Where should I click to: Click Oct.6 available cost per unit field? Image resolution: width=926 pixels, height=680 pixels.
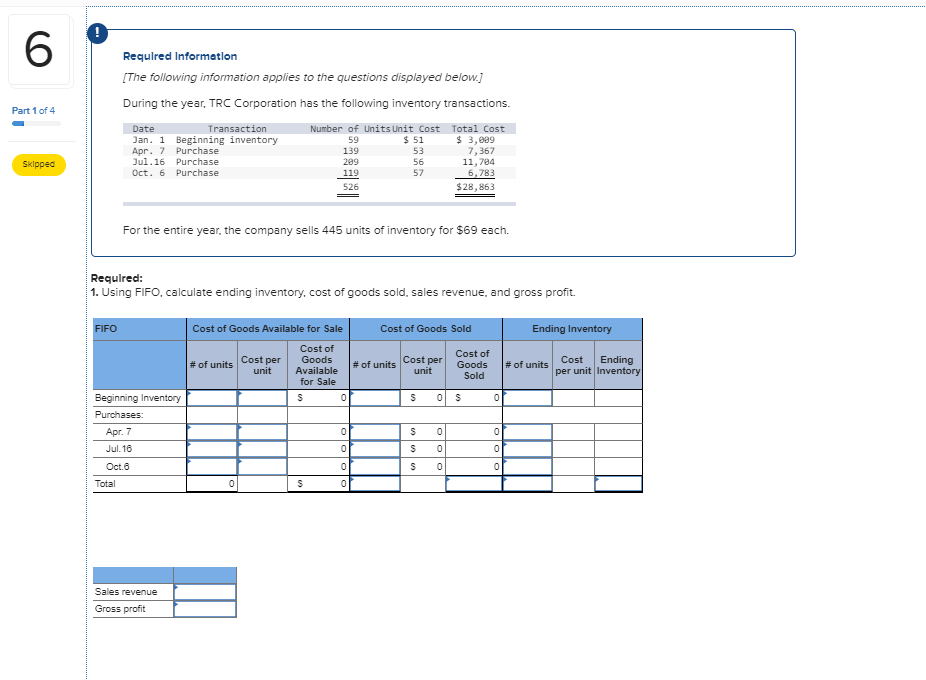point(262,467)
